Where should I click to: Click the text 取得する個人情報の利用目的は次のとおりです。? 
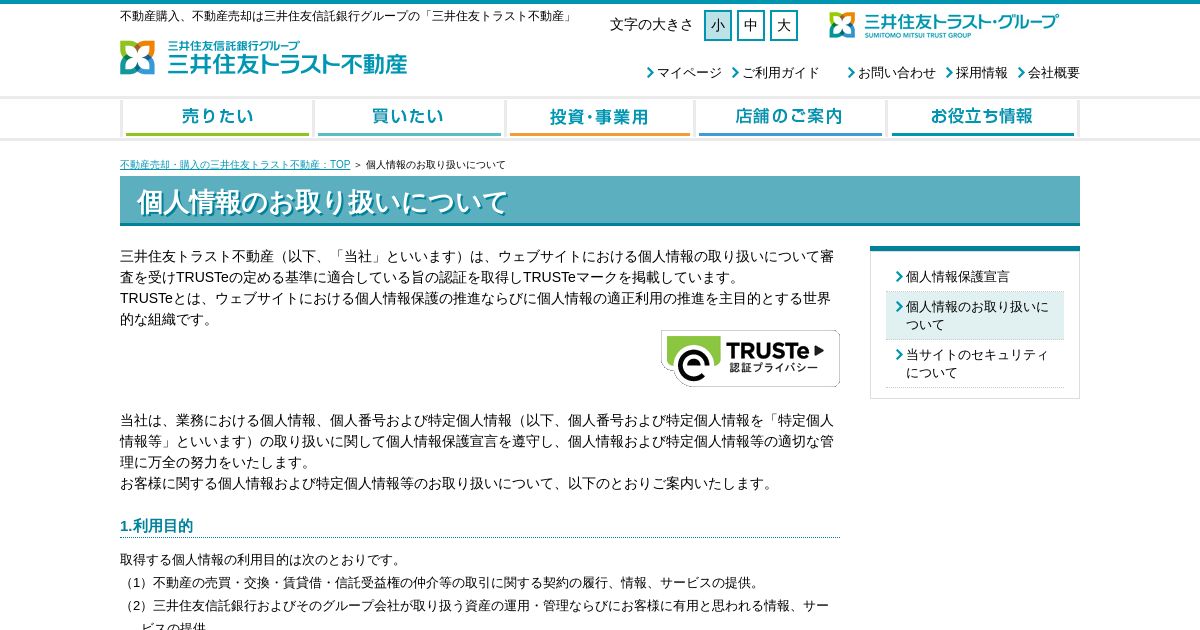(263, 560)
